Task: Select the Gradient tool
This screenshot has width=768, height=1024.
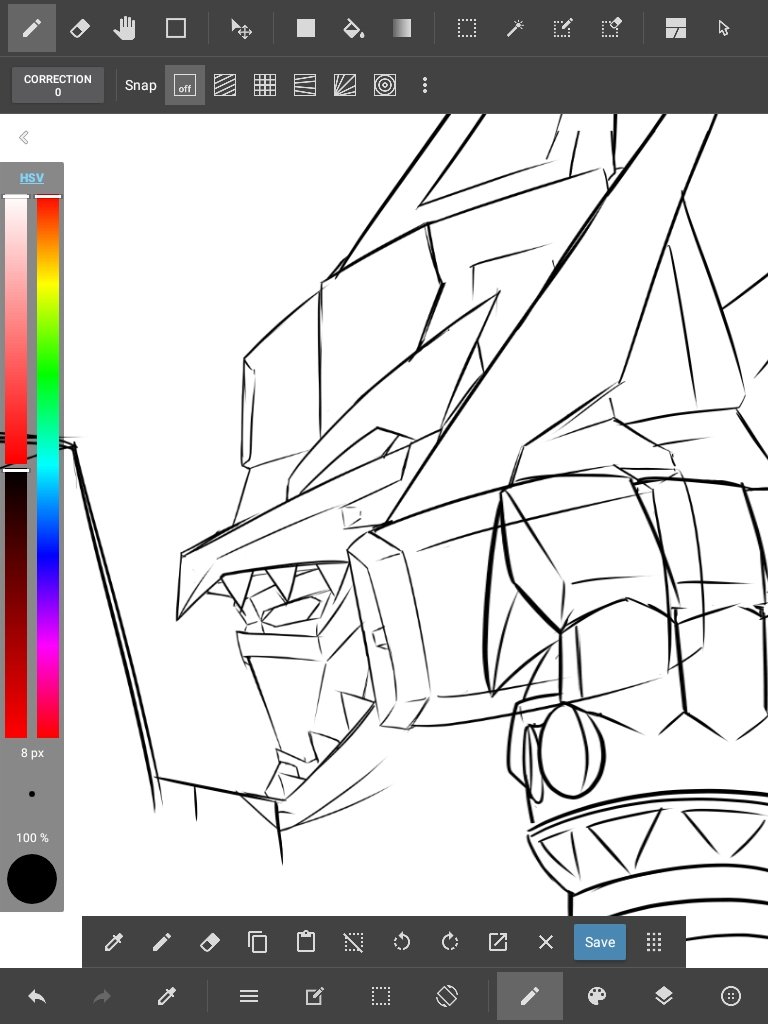Action: pyautogui.click(x=402, y=28)
